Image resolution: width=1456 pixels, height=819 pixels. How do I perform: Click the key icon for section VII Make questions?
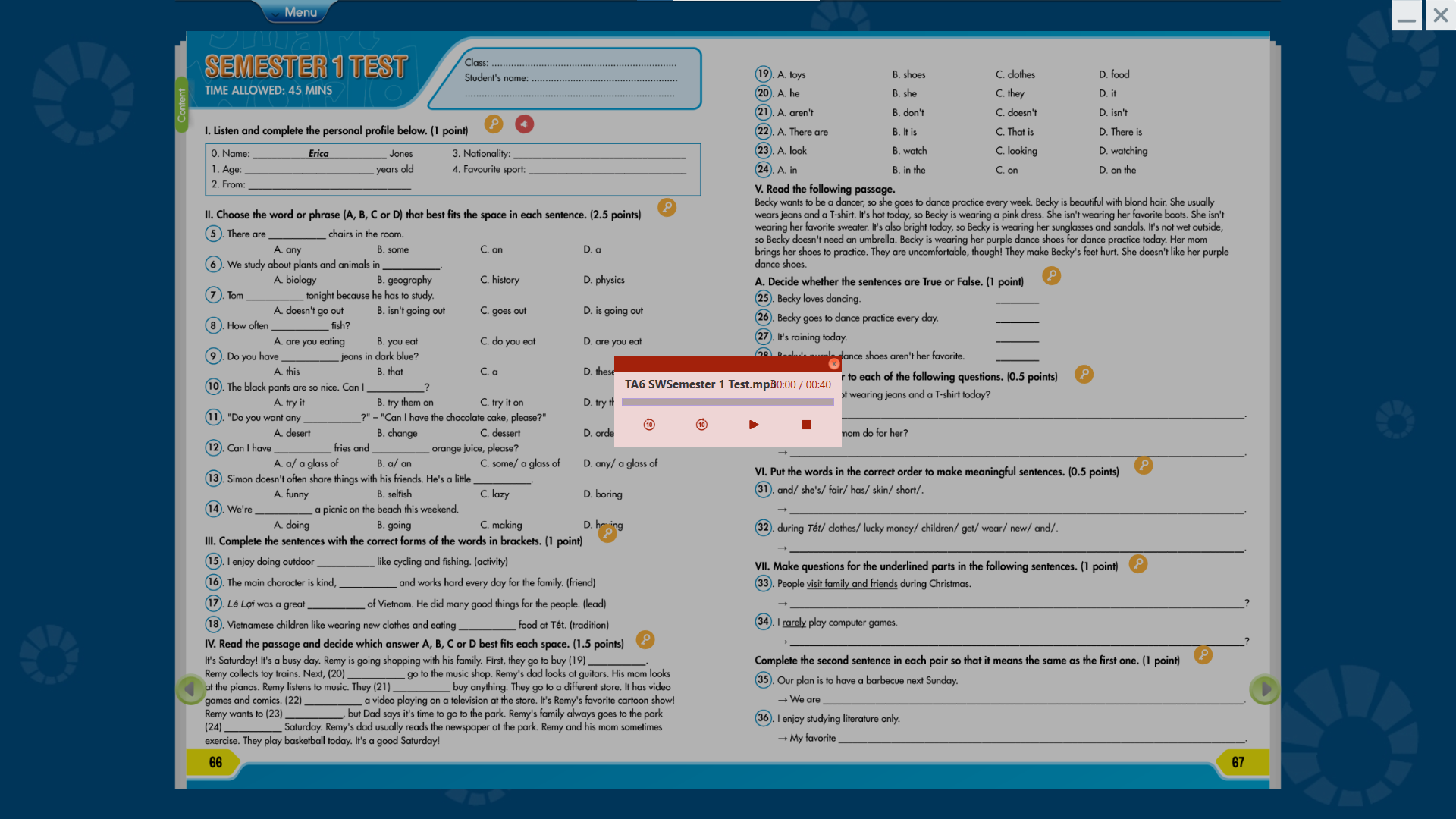(x=1138, y=563)
